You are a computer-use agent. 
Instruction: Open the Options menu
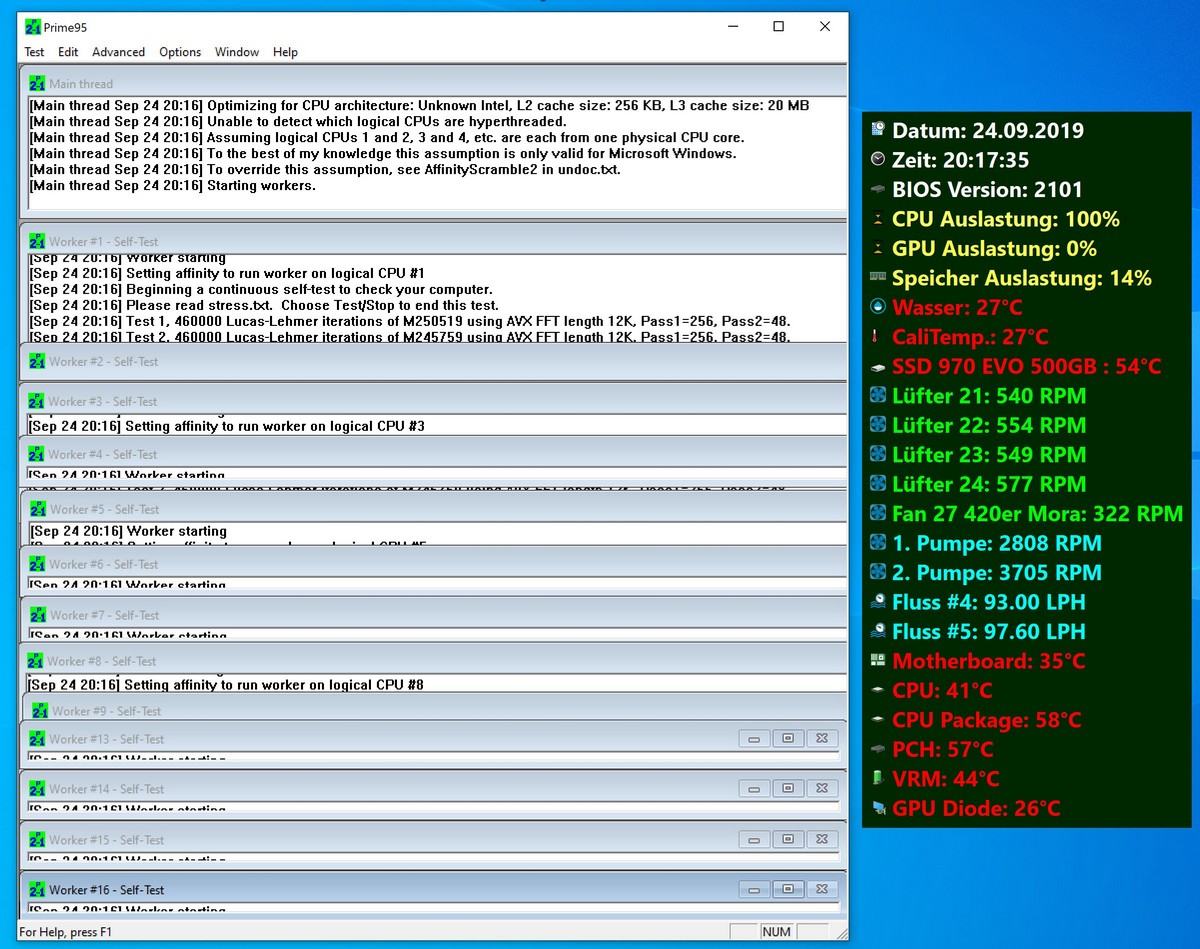pos(180,52)
